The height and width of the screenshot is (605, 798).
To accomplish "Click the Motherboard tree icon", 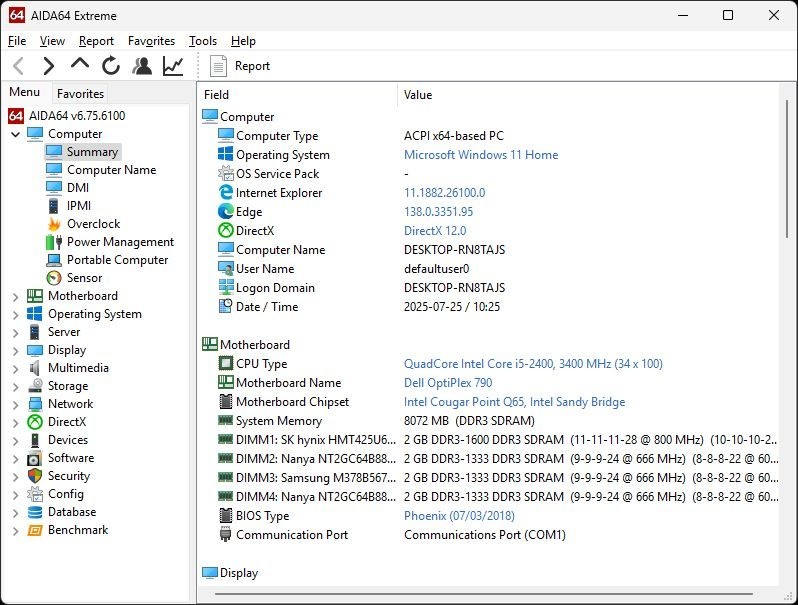I will pyautogui.click(x=35, y=296).
